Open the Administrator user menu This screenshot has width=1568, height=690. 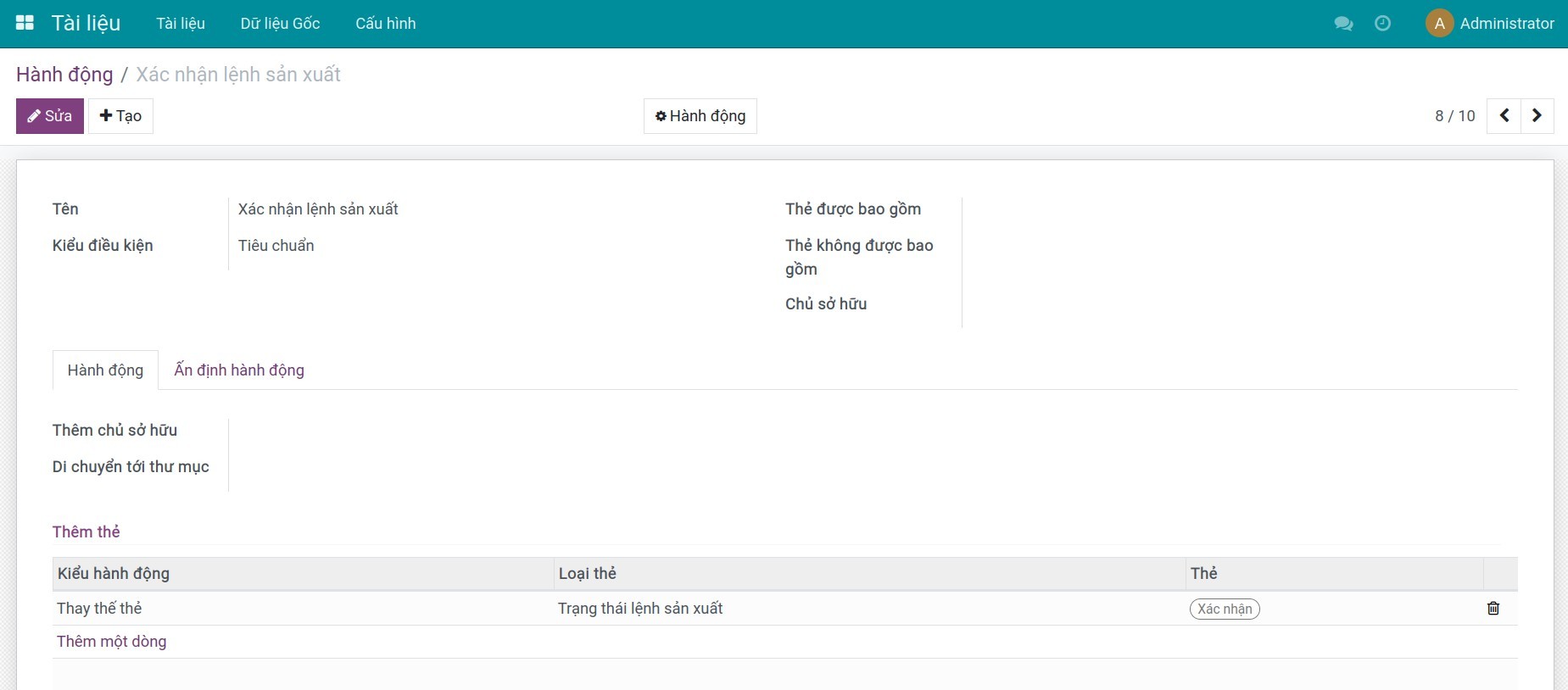pyautogui.click(x=1506, y=23)
